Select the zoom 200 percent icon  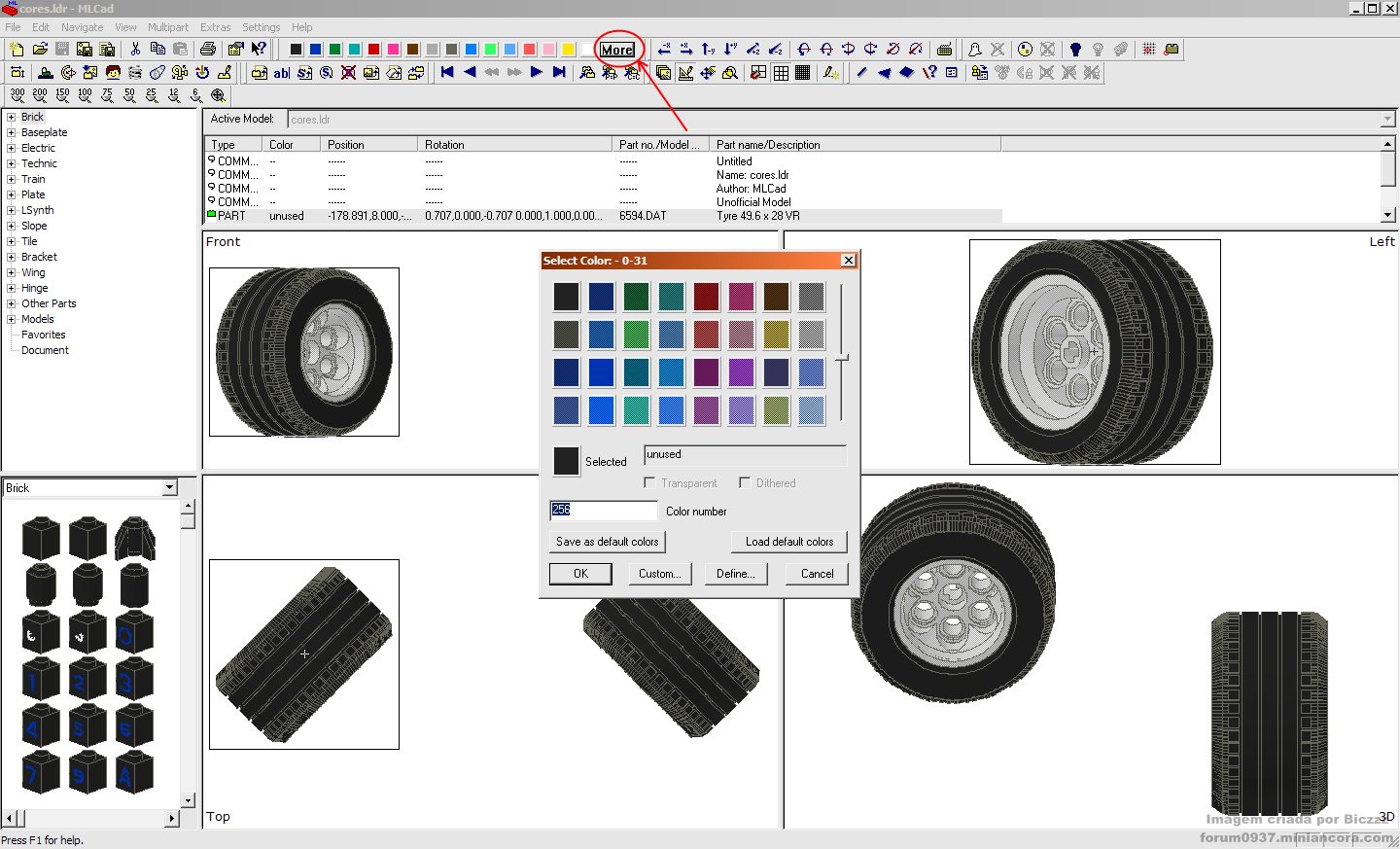click(x=40, y=95)
